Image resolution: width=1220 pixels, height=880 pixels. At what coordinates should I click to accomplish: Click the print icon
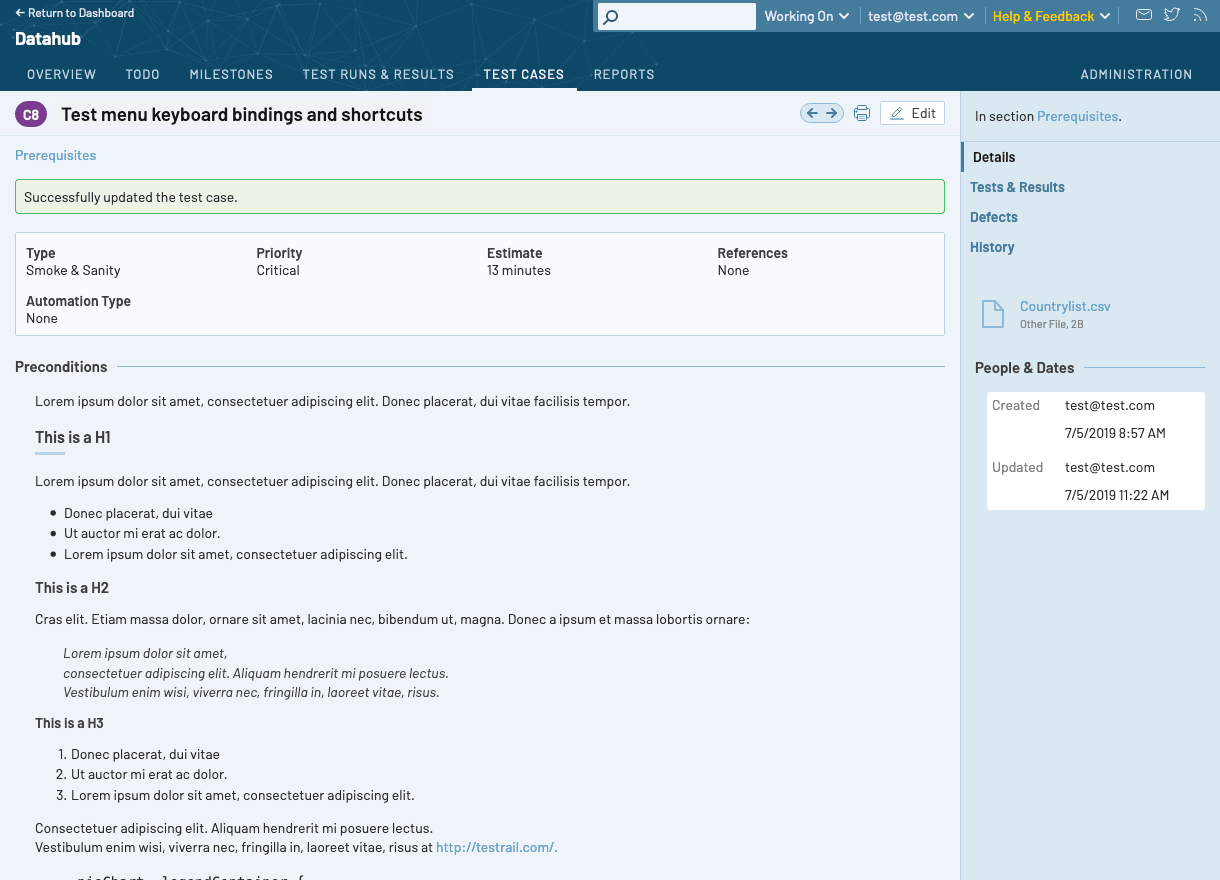(x=862, y=114)
